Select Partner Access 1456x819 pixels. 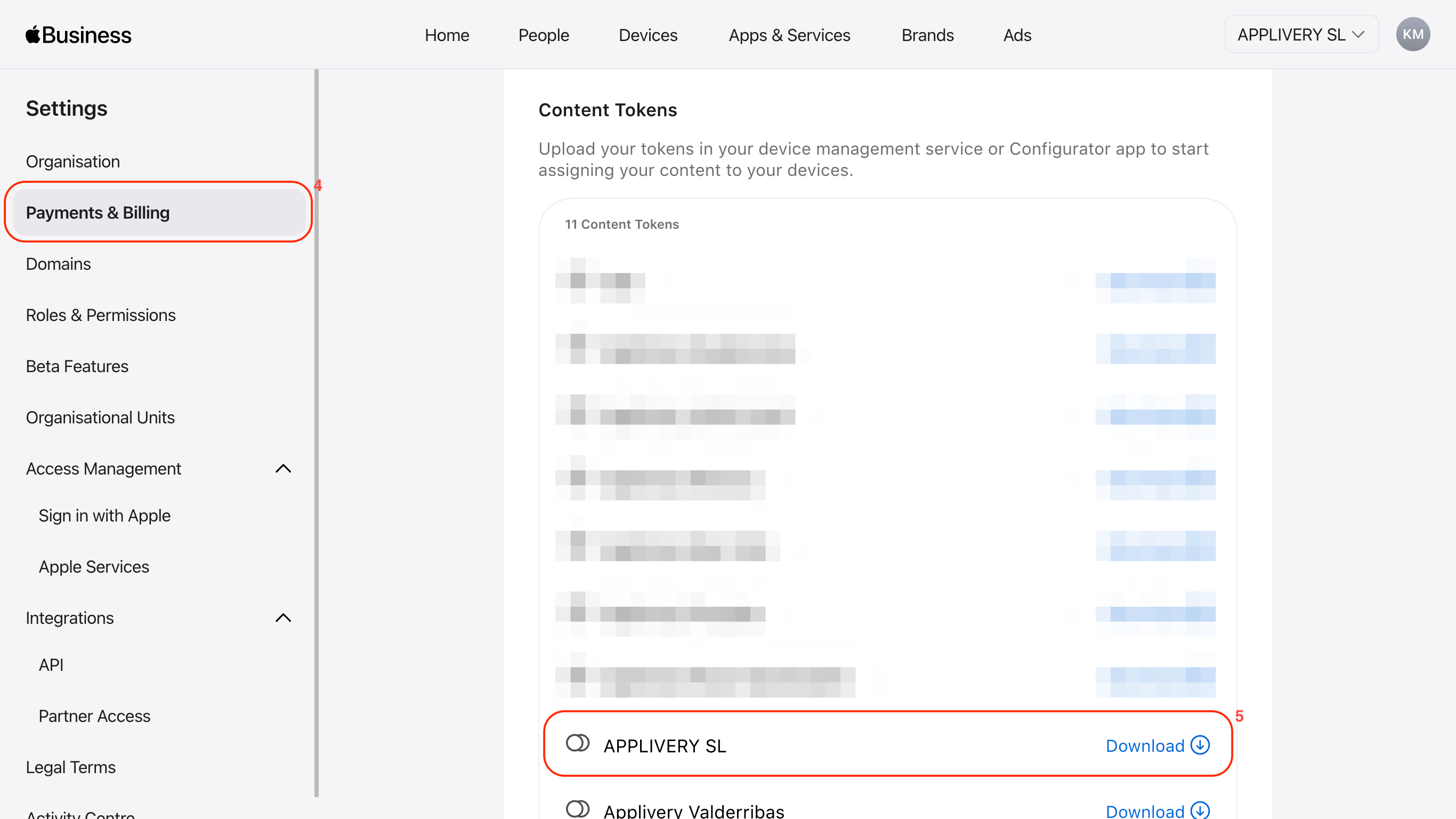pos(94,716)
